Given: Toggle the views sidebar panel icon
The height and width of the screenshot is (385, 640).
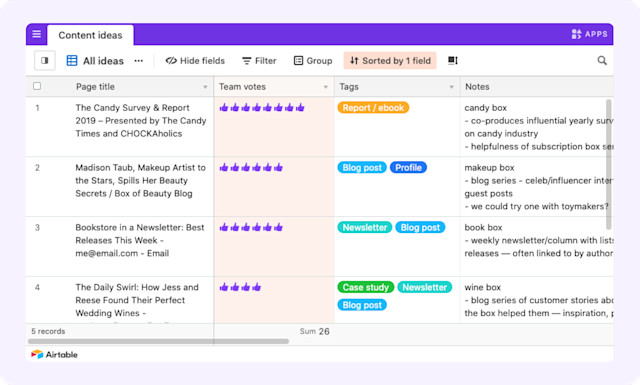Looking at the screenshot, I should (x=45, y=60).
